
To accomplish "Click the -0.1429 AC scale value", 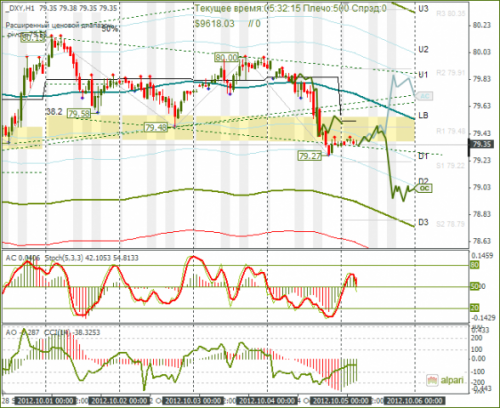I will (x=483, y=318).
